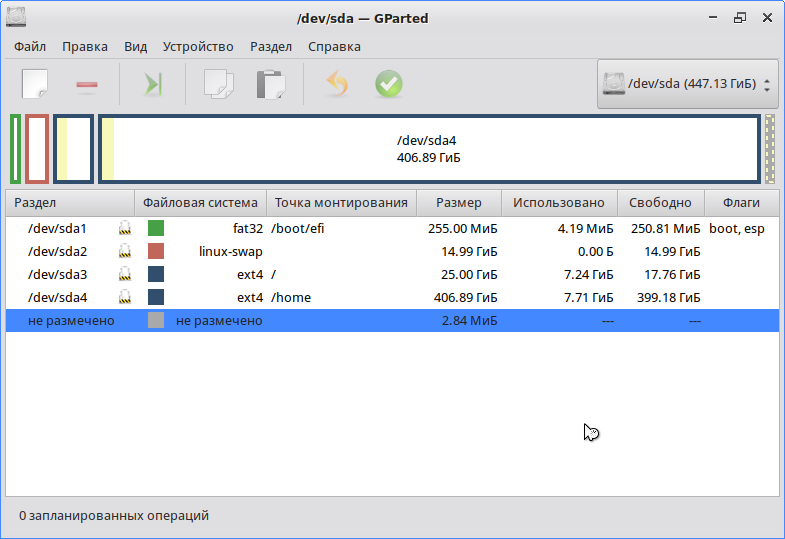
Task: Click the 25.00 ГиБ size value
Action: pos(469,274)
